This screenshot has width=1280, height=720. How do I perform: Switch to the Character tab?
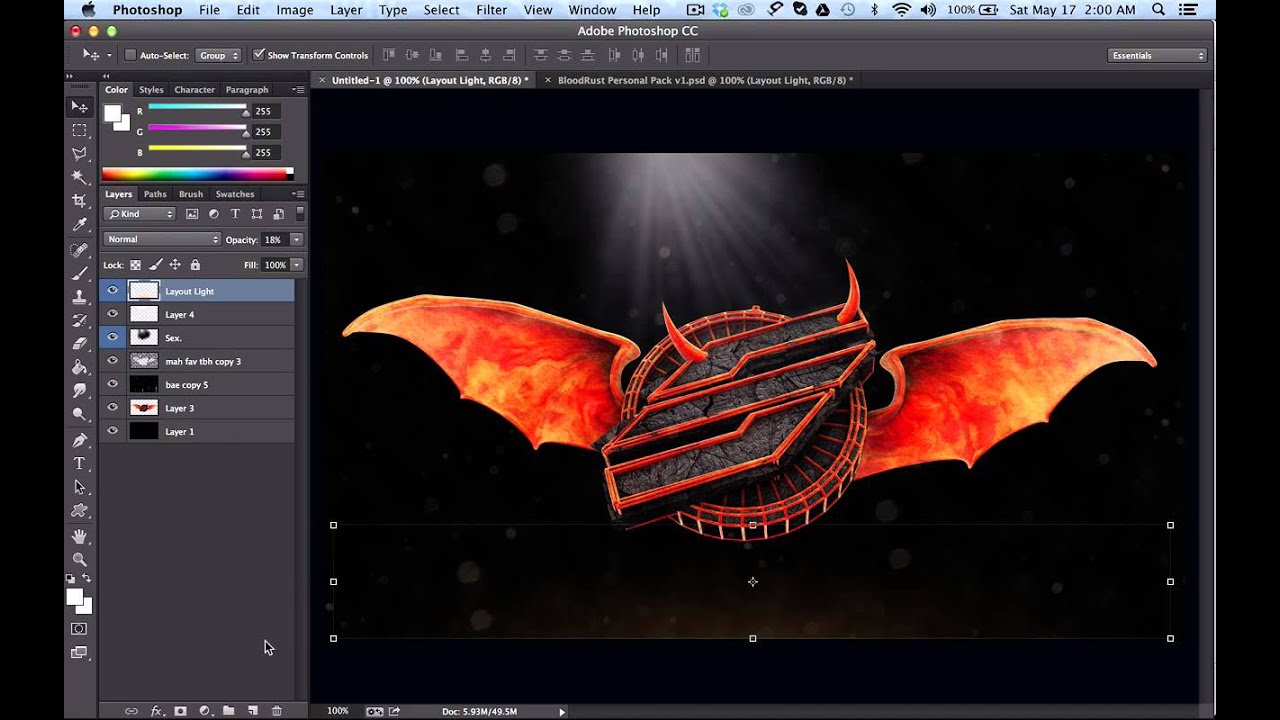point(194,90)
